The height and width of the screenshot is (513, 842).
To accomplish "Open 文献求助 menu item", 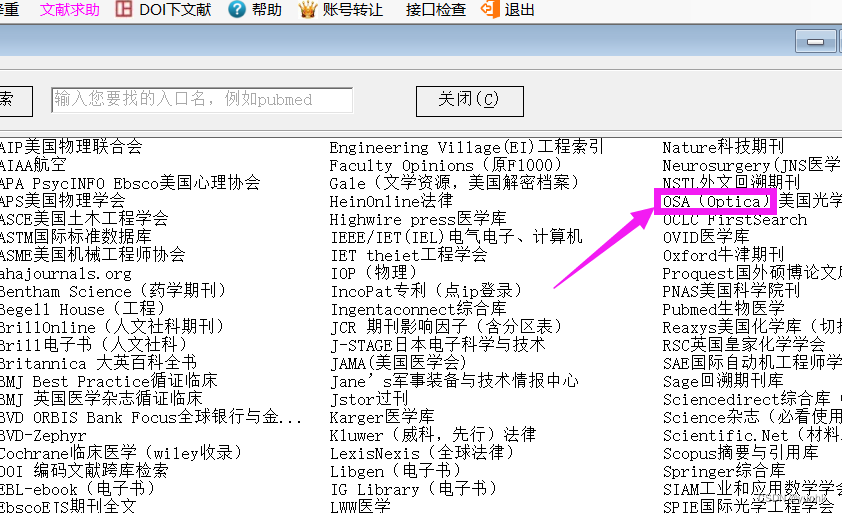I will pyautogui.click(x=70, y=10).
